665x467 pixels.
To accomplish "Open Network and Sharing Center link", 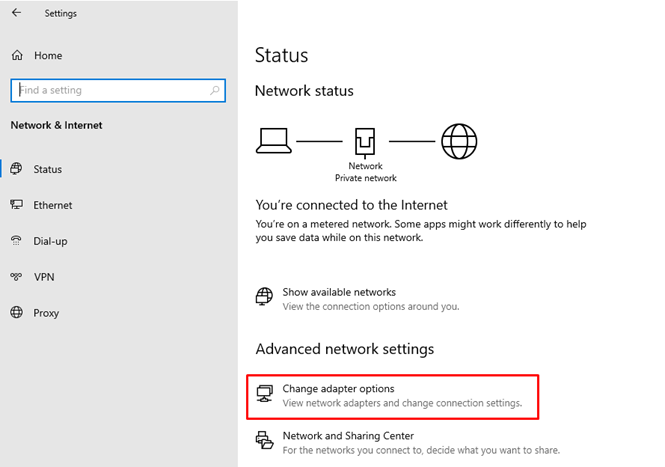I will point(348,436).
